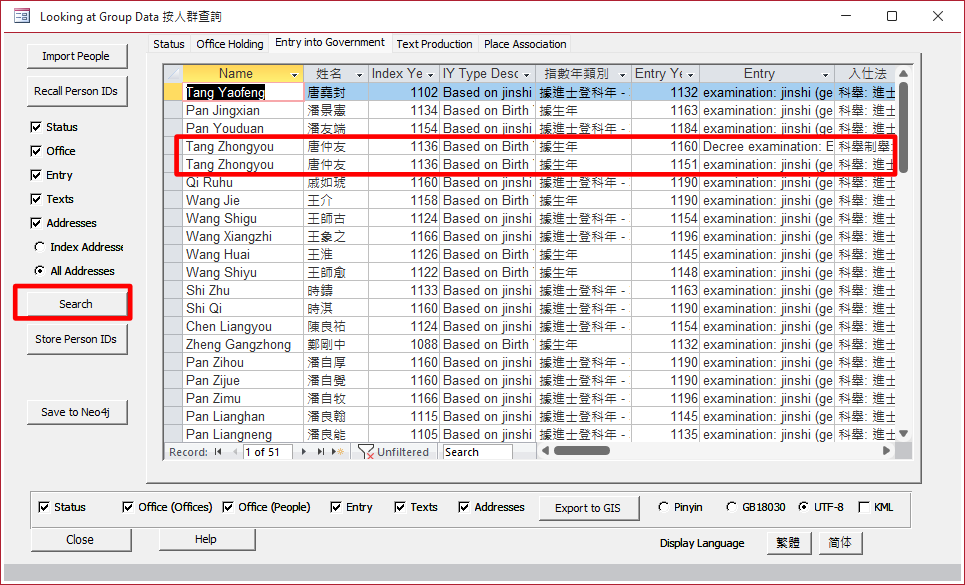
Task: Click the form icon in title bar
Action: 20,16
